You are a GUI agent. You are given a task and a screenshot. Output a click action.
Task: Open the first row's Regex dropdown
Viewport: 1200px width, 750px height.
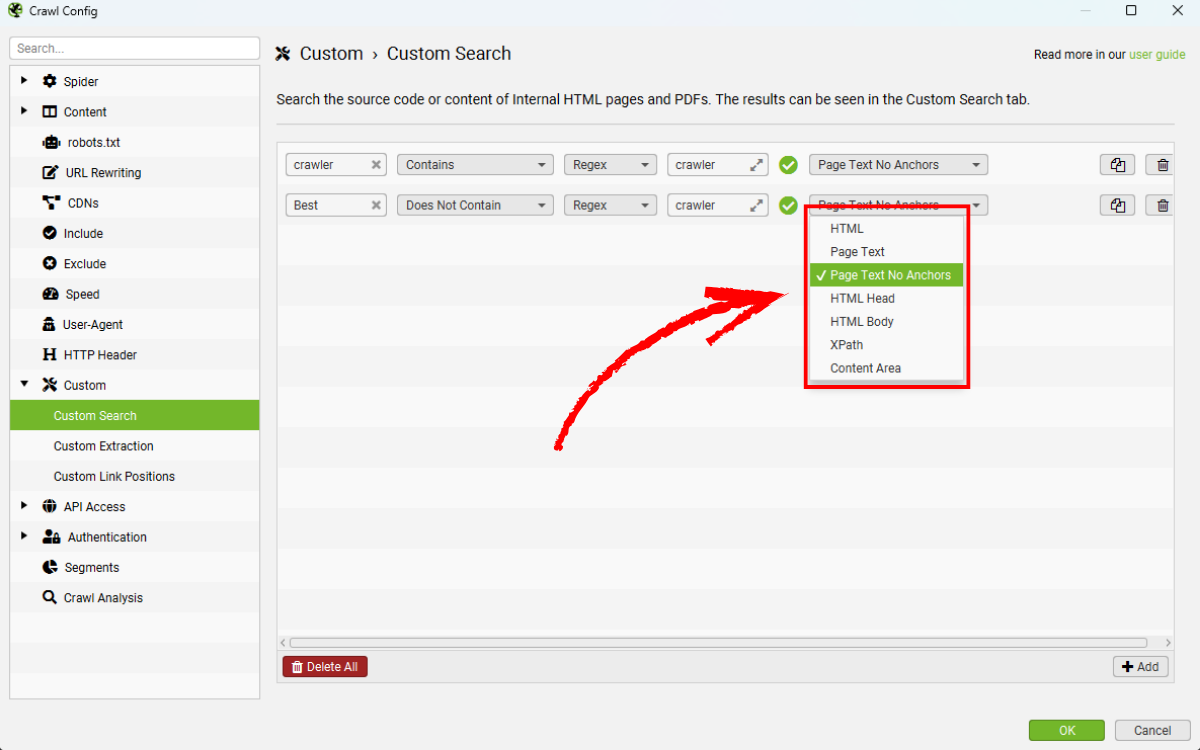609,165
